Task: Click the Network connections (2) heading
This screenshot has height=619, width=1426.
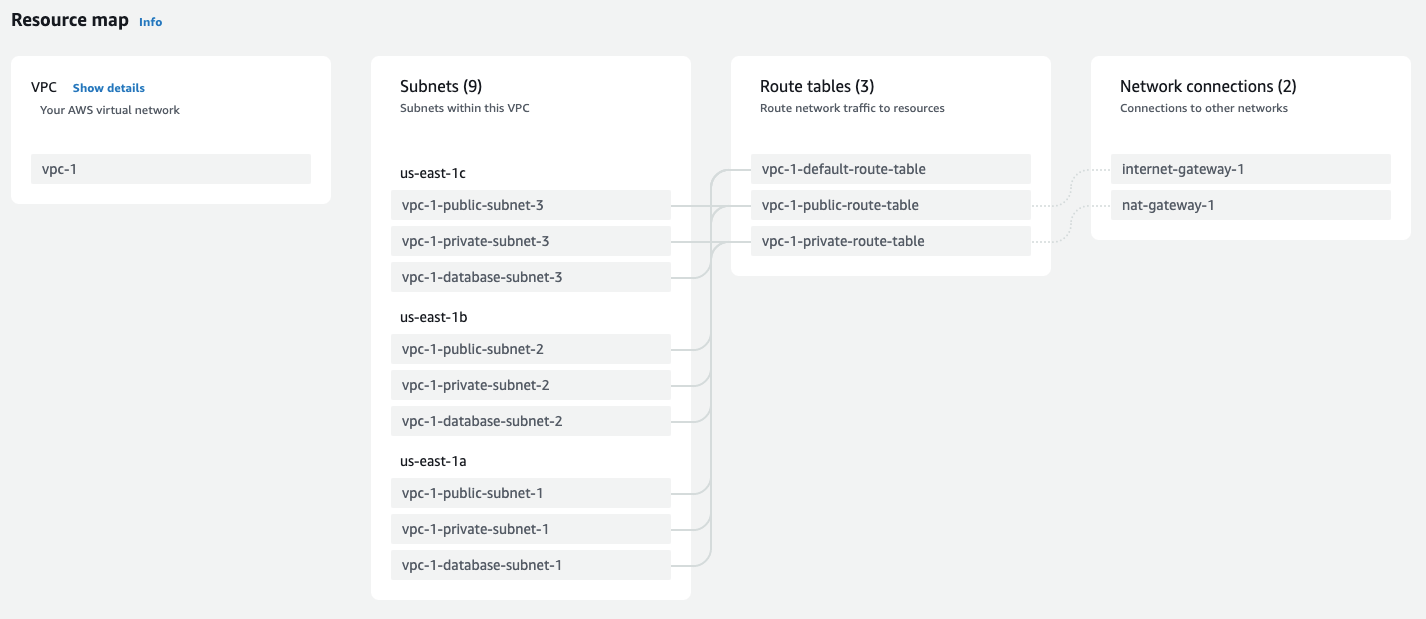Action: (1208, 87)
